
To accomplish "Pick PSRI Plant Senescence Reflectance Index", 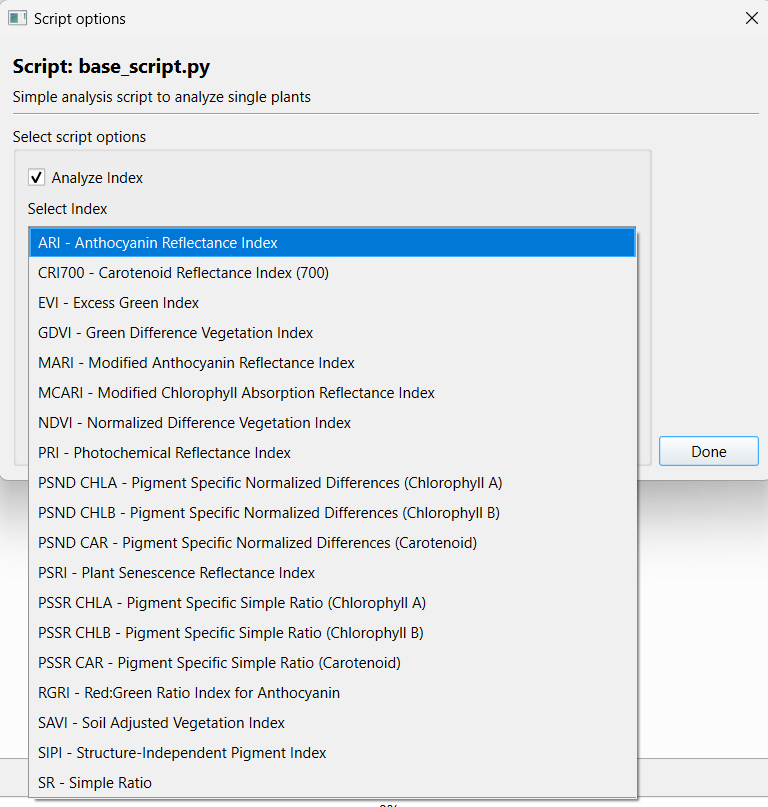I will pos(177,573).
